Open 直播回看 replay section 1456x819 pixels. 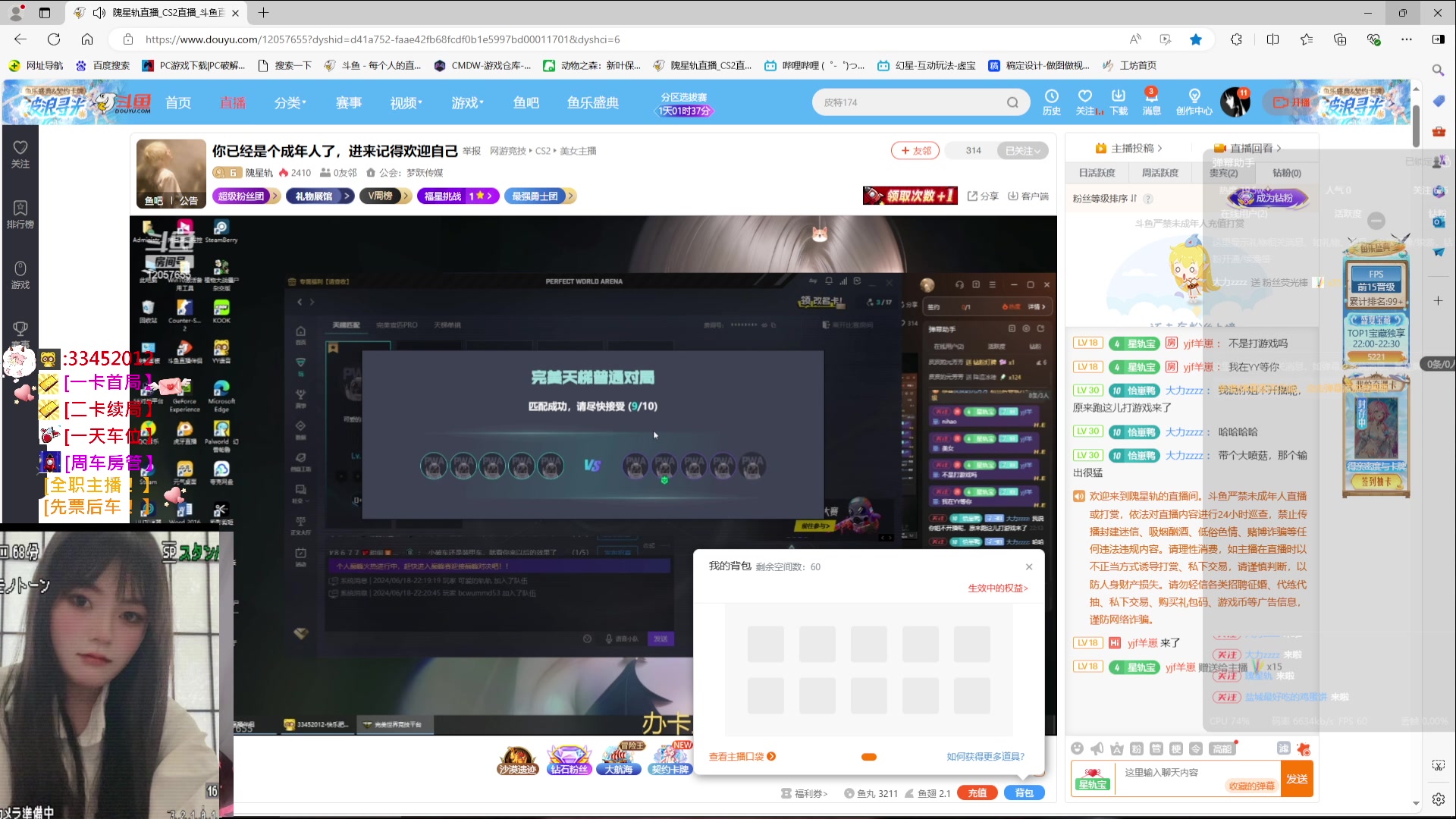[1247, 149]
